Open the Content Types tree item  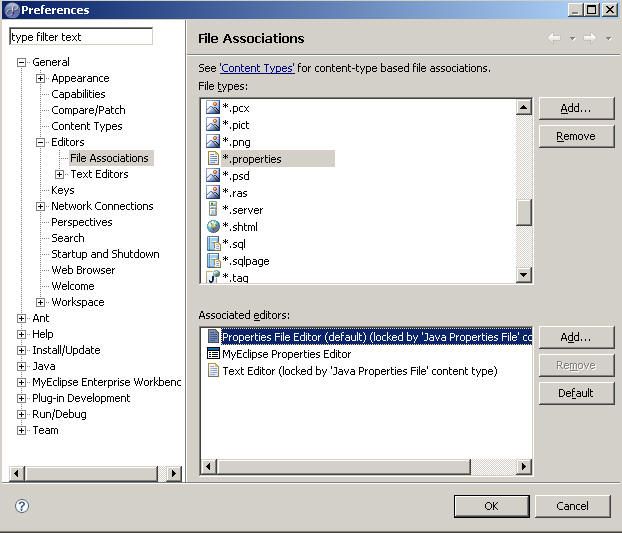[86, 126]
